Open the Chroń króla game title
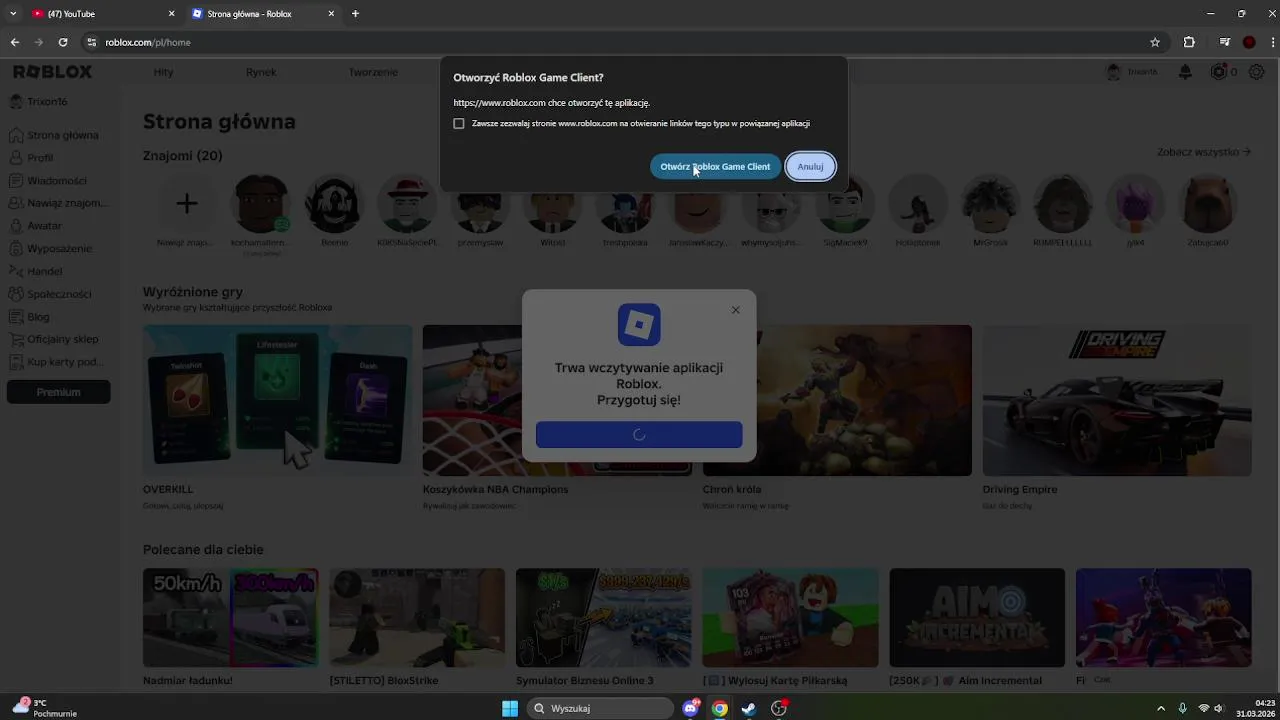1280x720 pixels. 732,490
